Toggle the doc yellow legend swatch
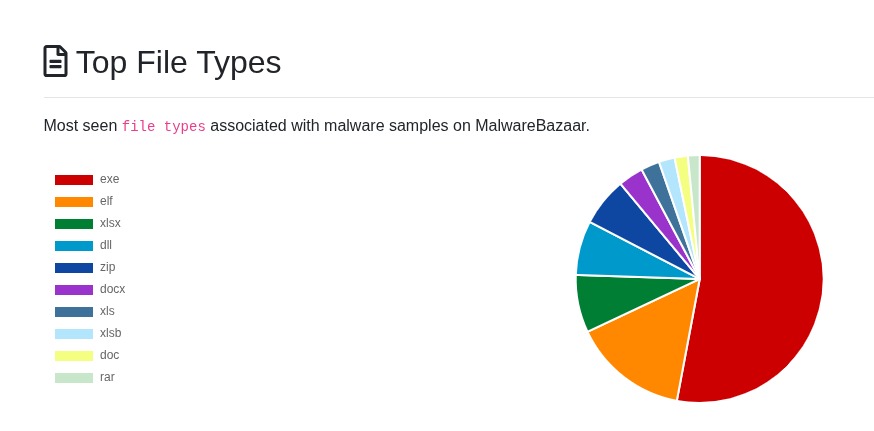The width and height of the screenshot is (874, 431). [74, 356]
